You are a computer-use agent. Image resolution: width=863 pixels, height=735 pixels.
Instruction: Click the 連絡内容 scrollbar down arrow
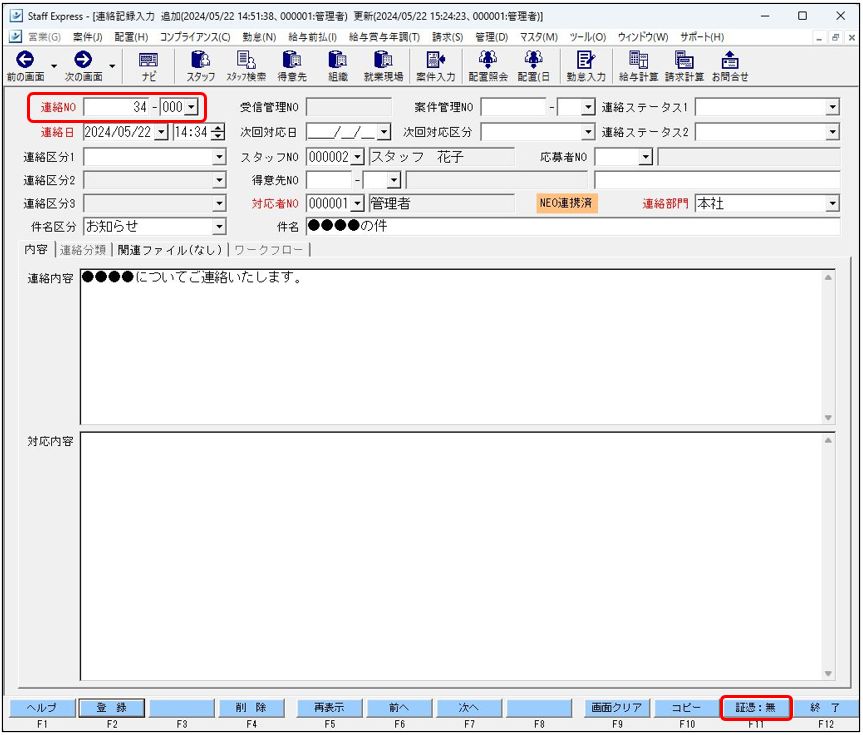(x=828, y=417)
